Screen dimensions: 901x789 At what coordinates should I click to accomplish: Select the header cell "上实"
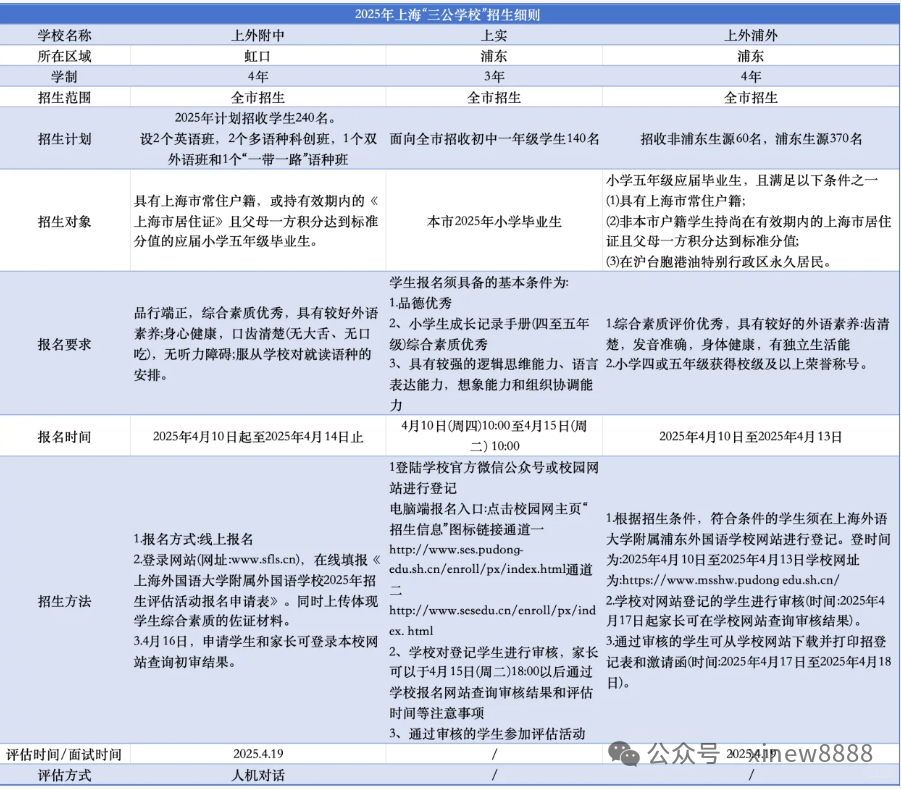coord(494,36)
